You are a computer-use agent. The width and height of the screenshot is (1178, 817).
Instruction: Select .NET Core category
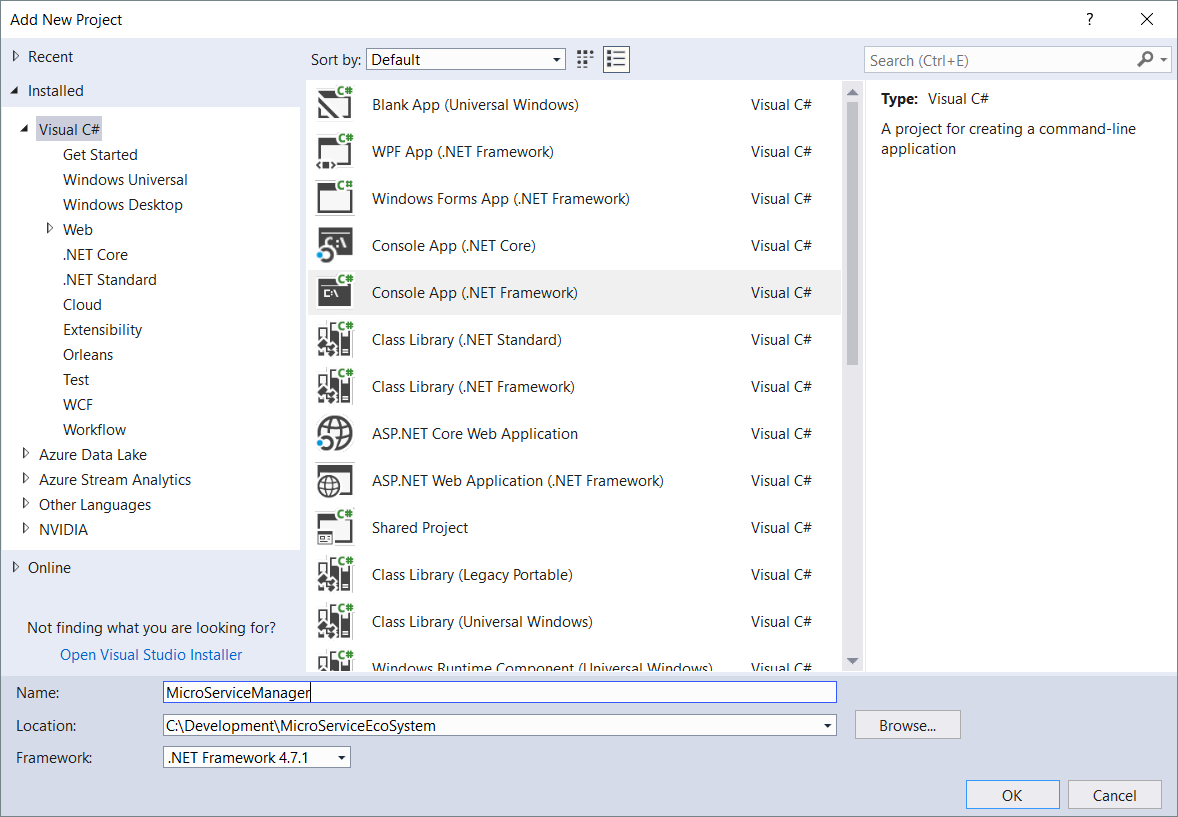95,254
